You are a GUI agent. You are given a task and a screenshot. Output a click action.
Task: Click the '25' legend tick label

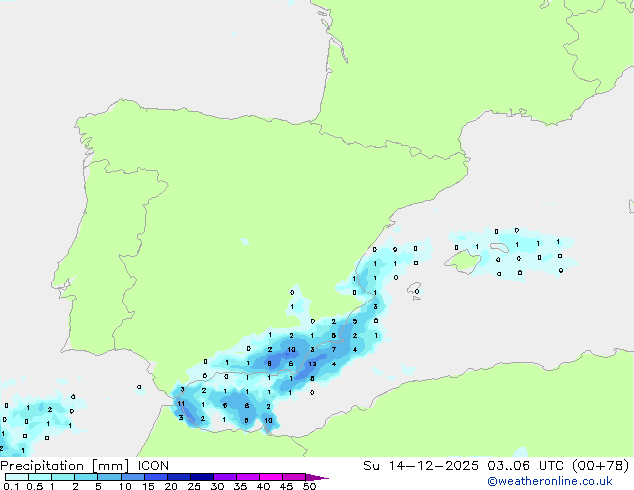pos(194,486)
